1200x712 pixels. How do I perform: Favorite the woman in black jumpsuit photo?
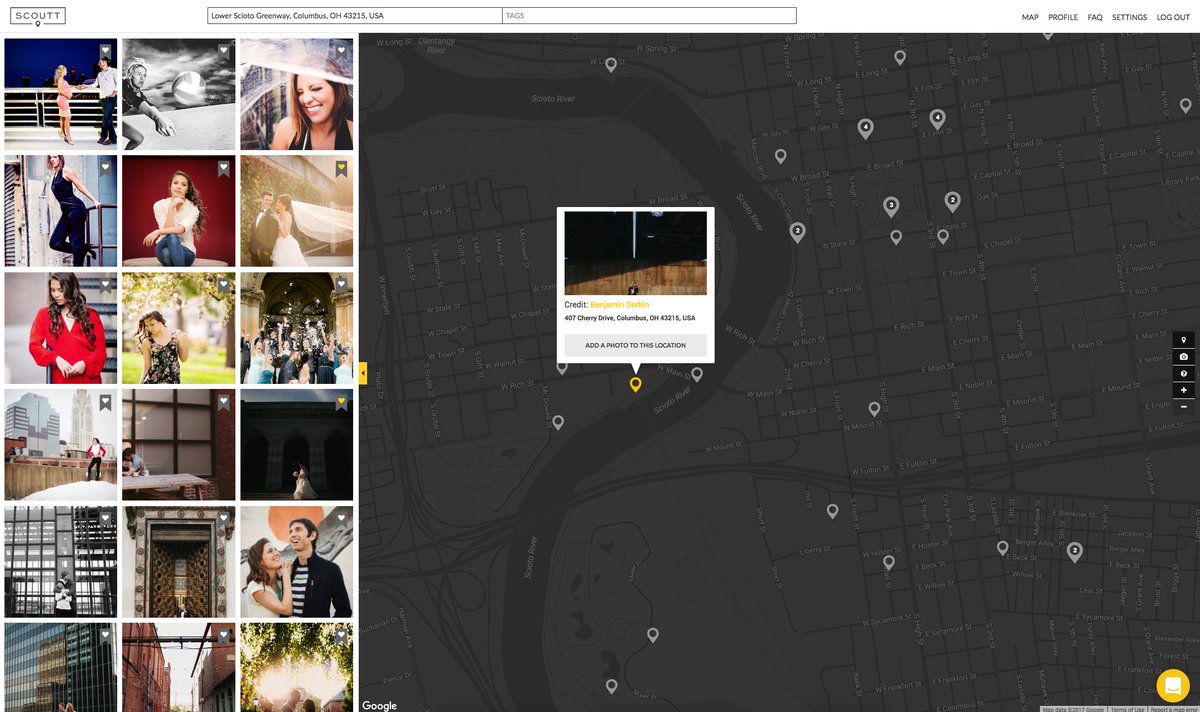tap(105, 168)
